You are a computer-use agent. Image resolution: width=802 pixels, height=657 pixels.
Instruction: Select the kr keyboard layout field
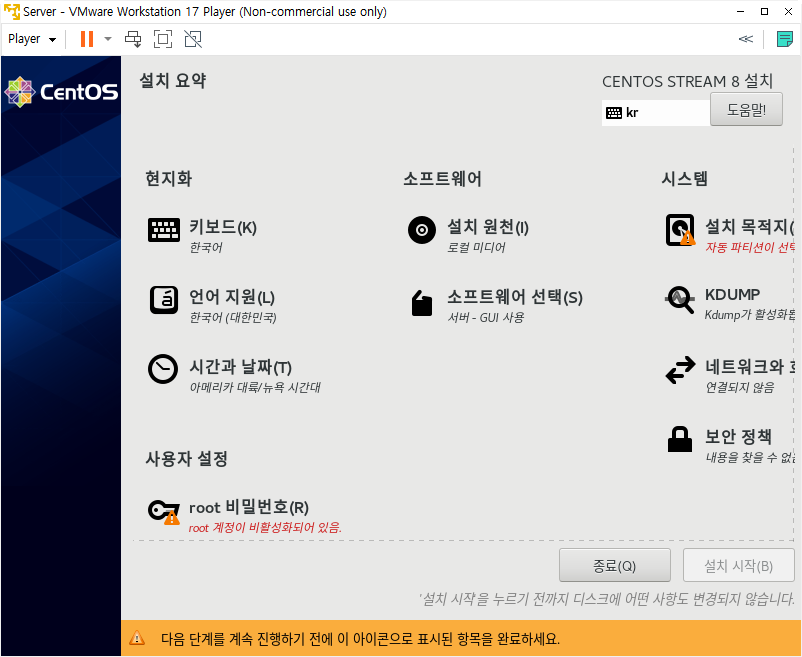point(656,112)
